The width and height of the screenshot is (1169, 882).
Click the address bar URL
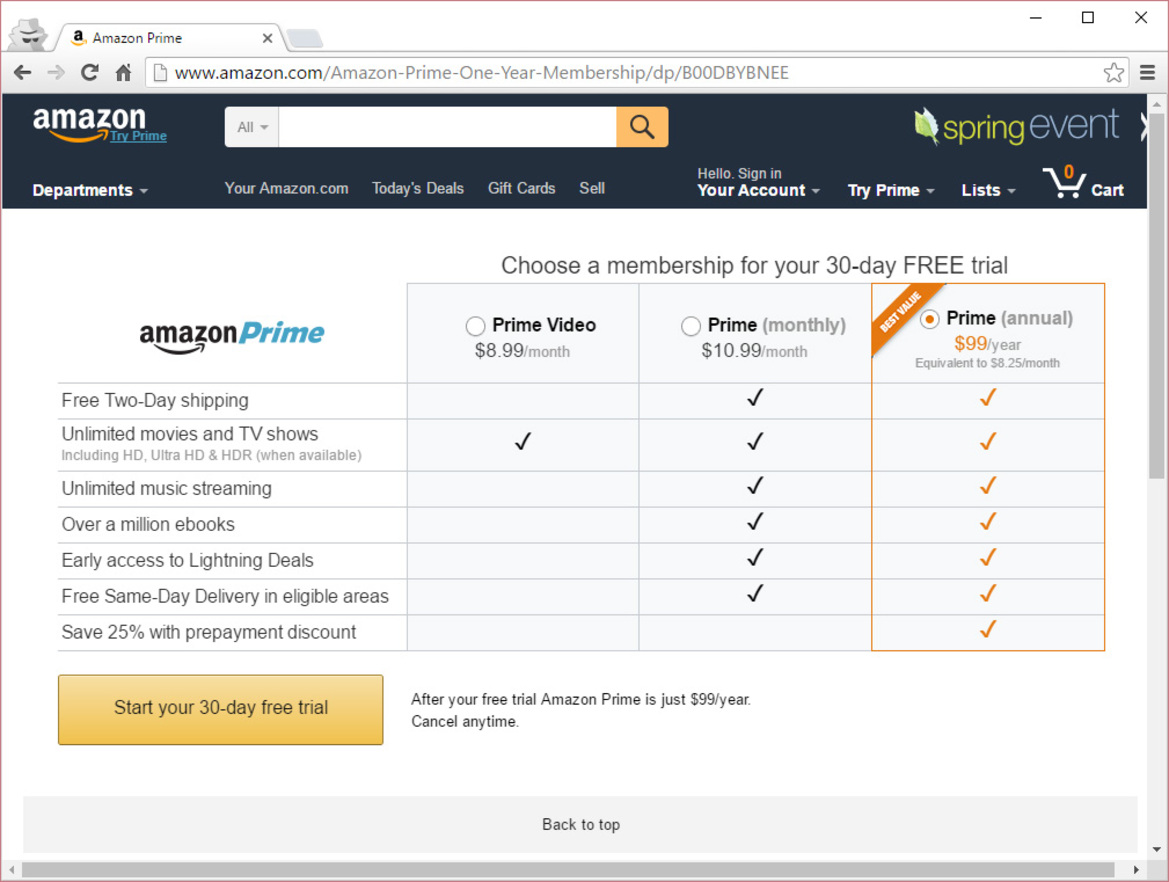482,72
